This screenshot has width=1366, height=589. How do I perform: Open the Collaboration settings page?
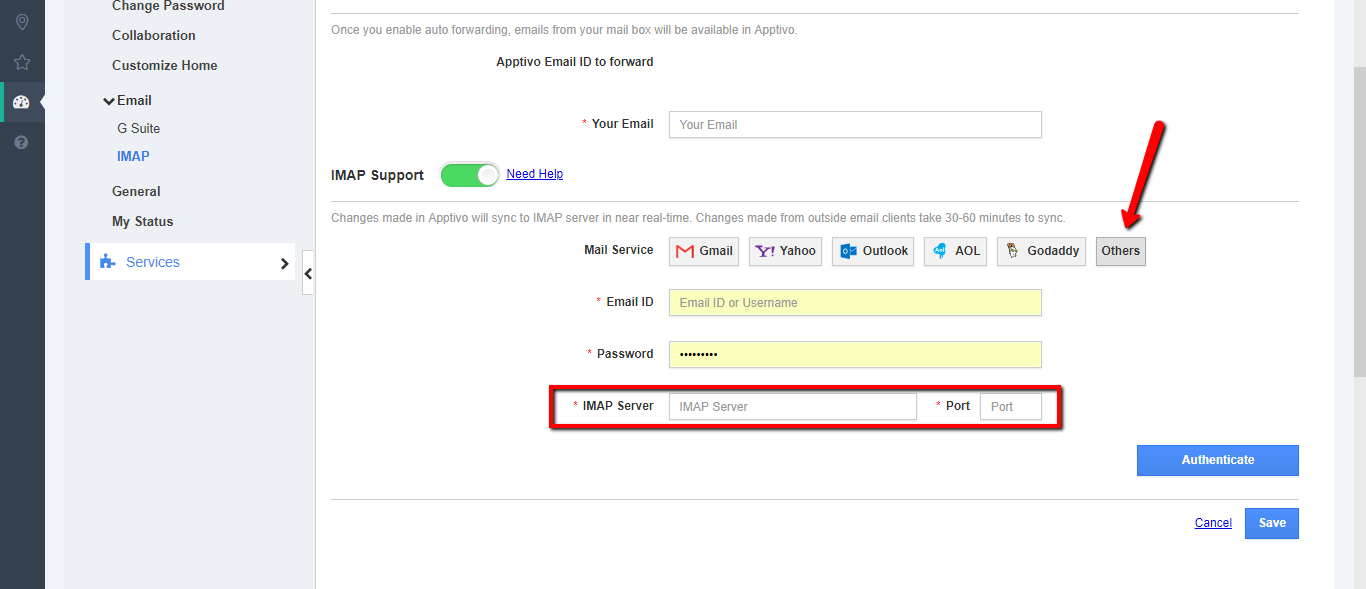(x=154, y=35)
